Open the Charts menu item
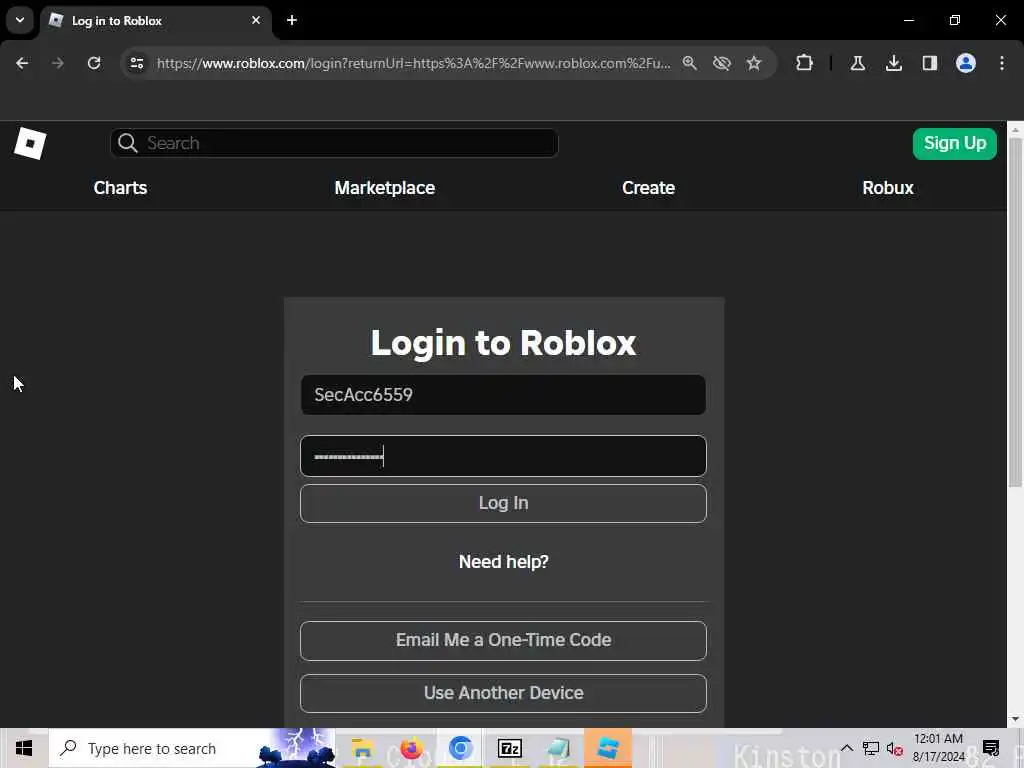 pos(120,188)
